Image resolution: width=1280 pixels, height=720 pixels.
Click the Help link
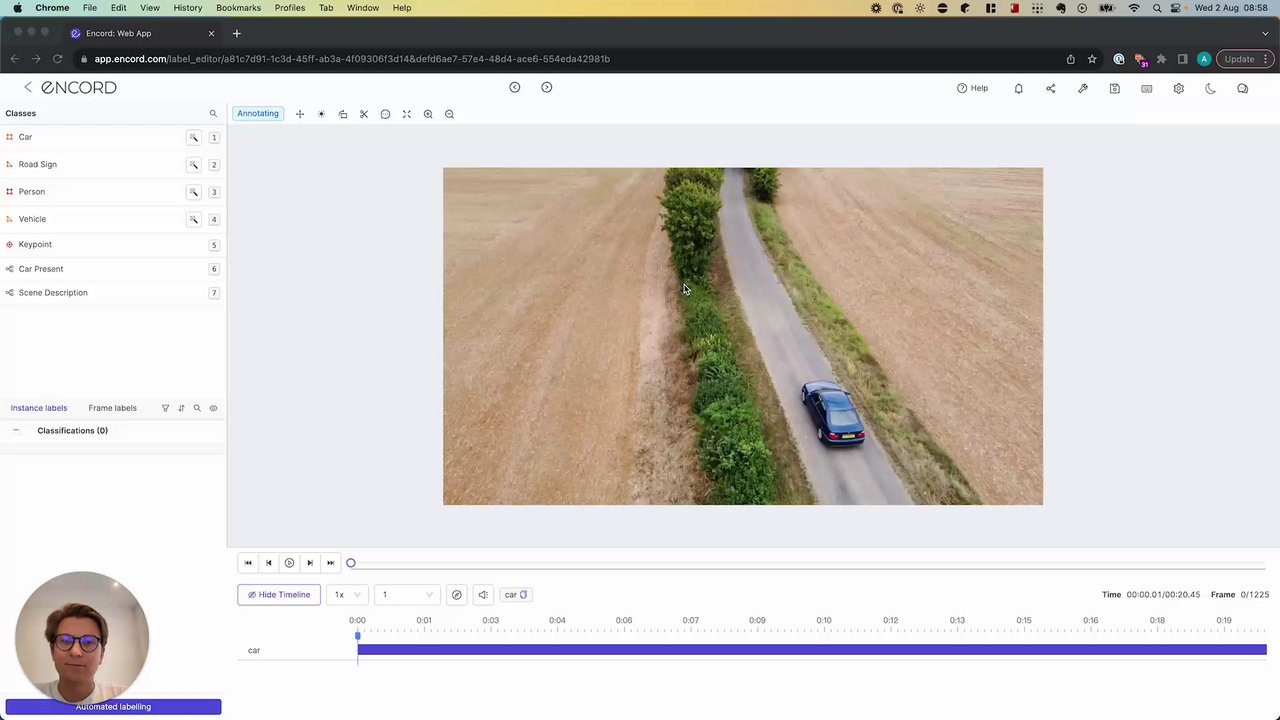click(972, 88)
